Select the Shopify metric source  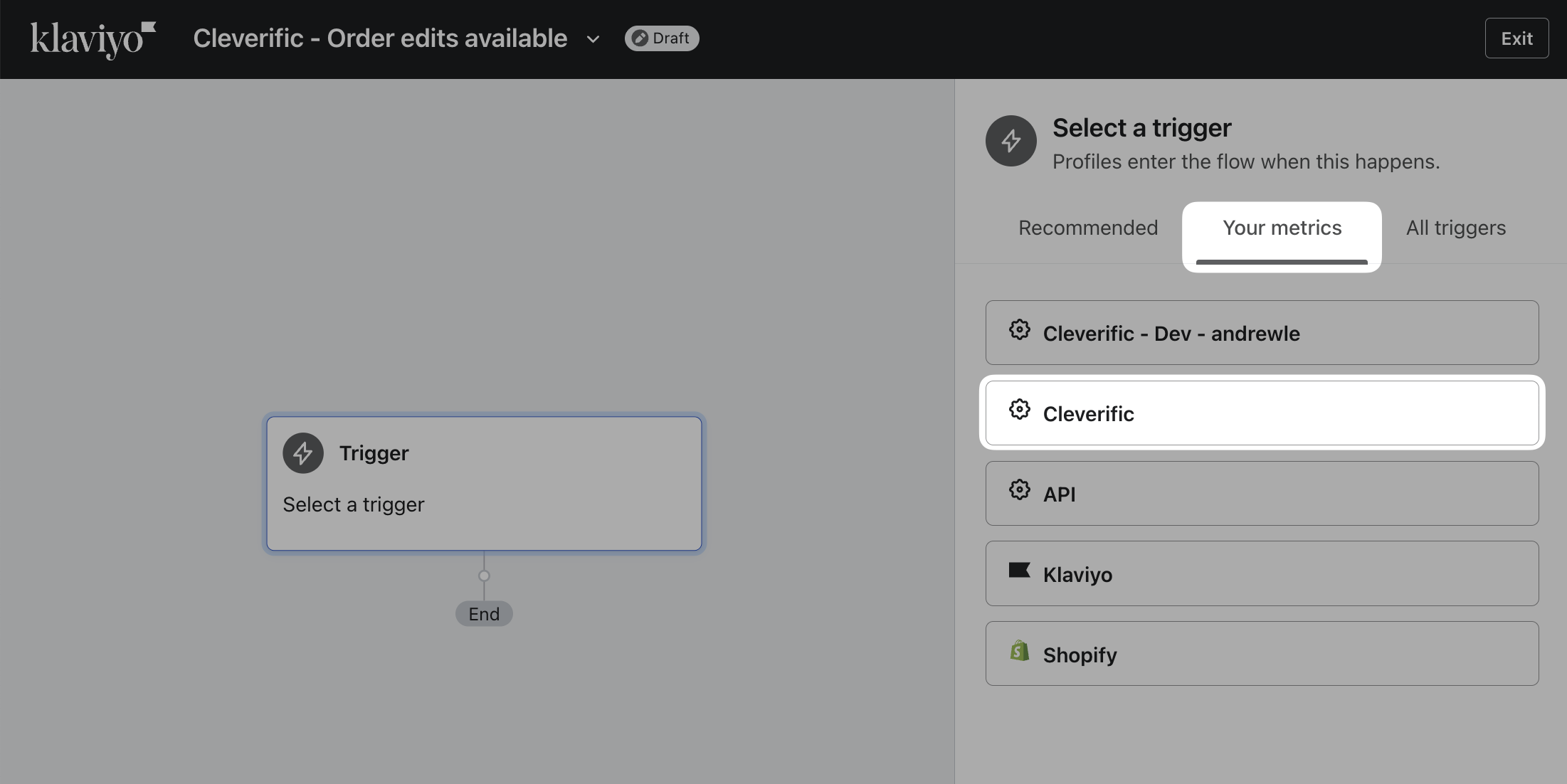pos(1261,654)
